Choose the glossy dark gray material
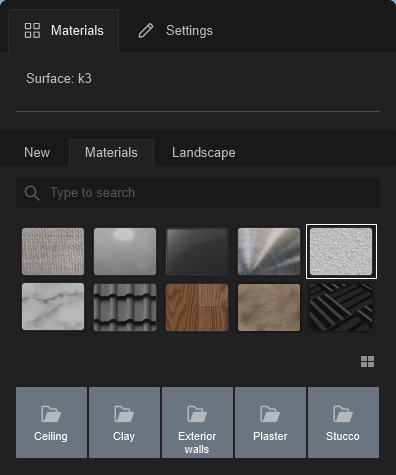Image resolution: width=396 pixels, height=475 pixels. (x=197, y=252)
